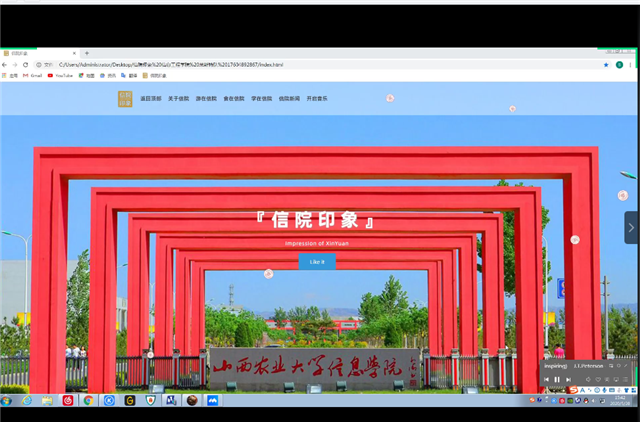Select the 信院印象 browser tab

[x=39, y=53]
